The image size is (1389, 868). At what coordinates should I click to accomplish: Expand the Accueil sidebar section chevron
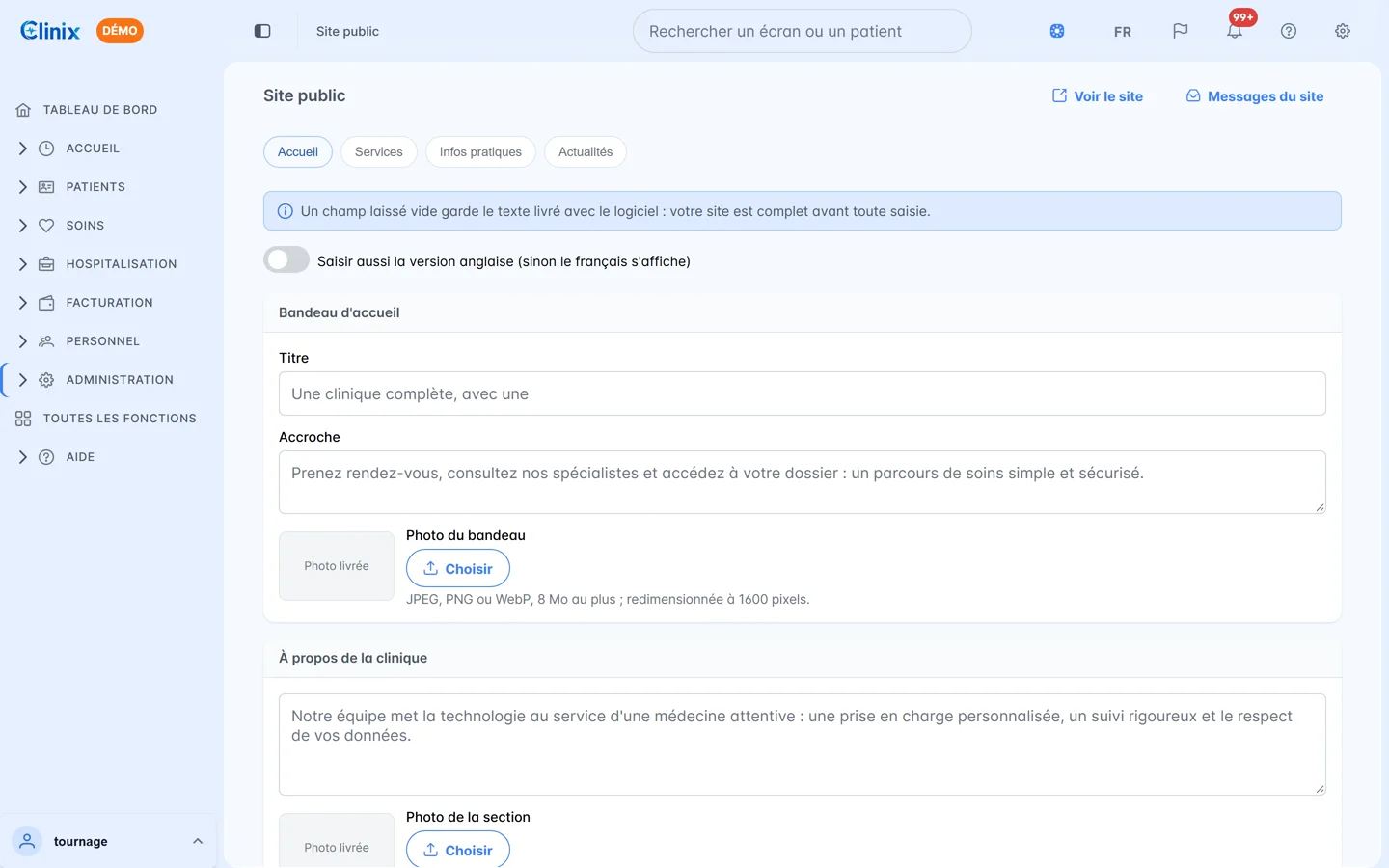point(23,149)
